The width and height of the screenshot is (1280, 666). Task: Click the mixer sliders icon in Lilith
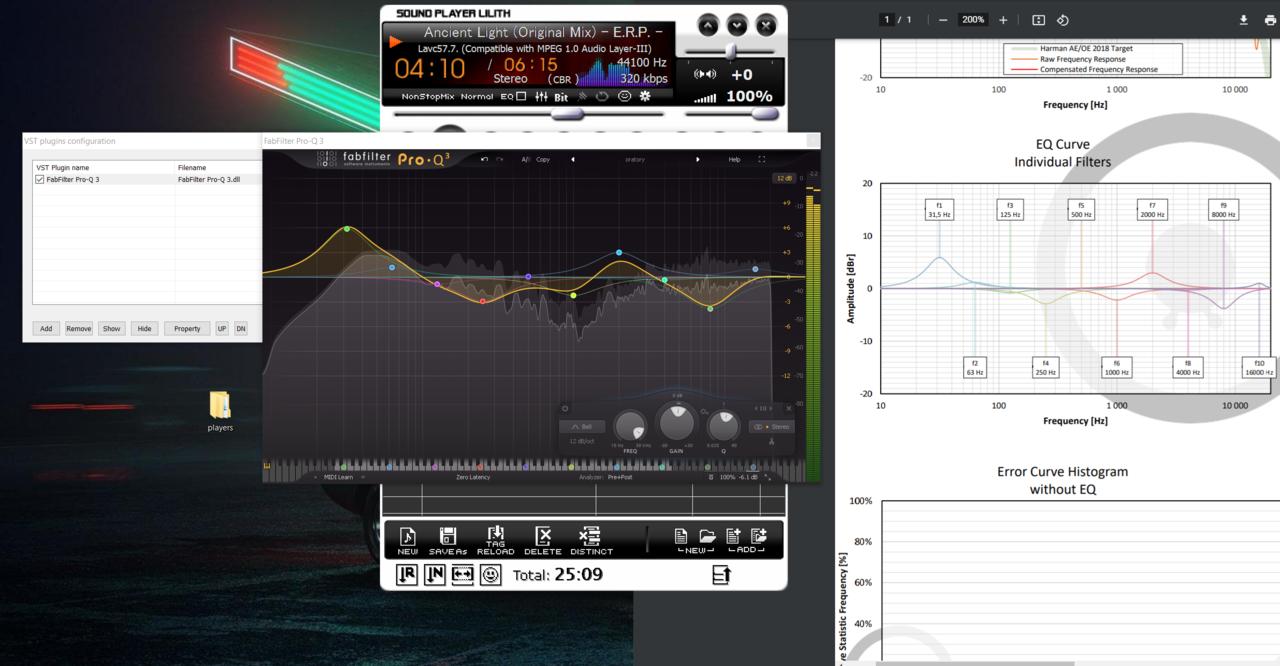(x=541, y=97)
